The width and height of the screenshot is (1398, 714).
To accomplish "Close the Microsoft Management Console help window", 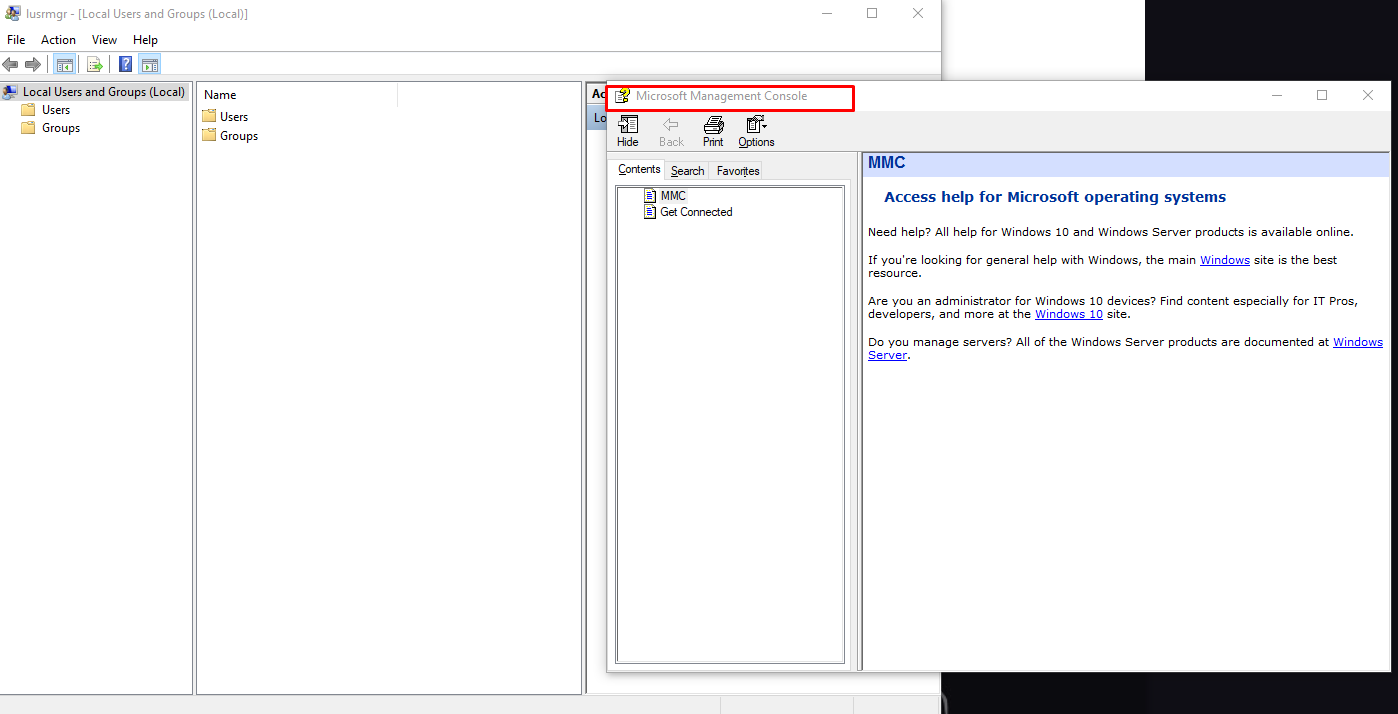I will pos(1368,96).
